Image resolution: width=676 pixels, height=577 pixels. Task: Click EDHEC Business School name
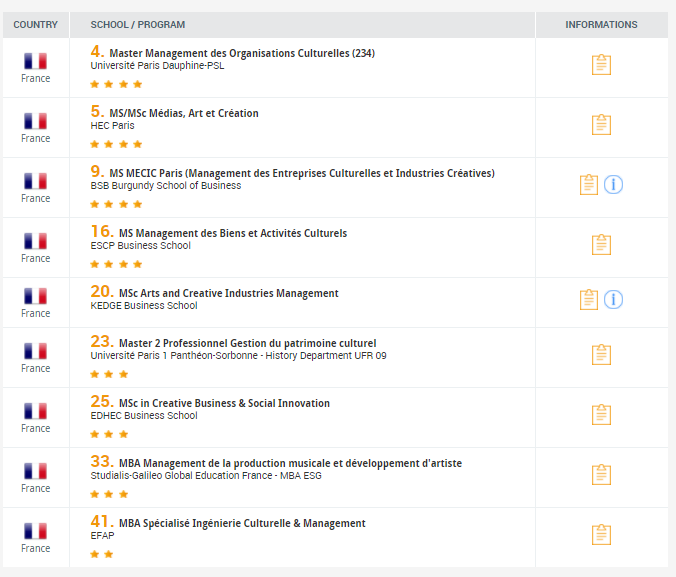(x=144, y=415)
